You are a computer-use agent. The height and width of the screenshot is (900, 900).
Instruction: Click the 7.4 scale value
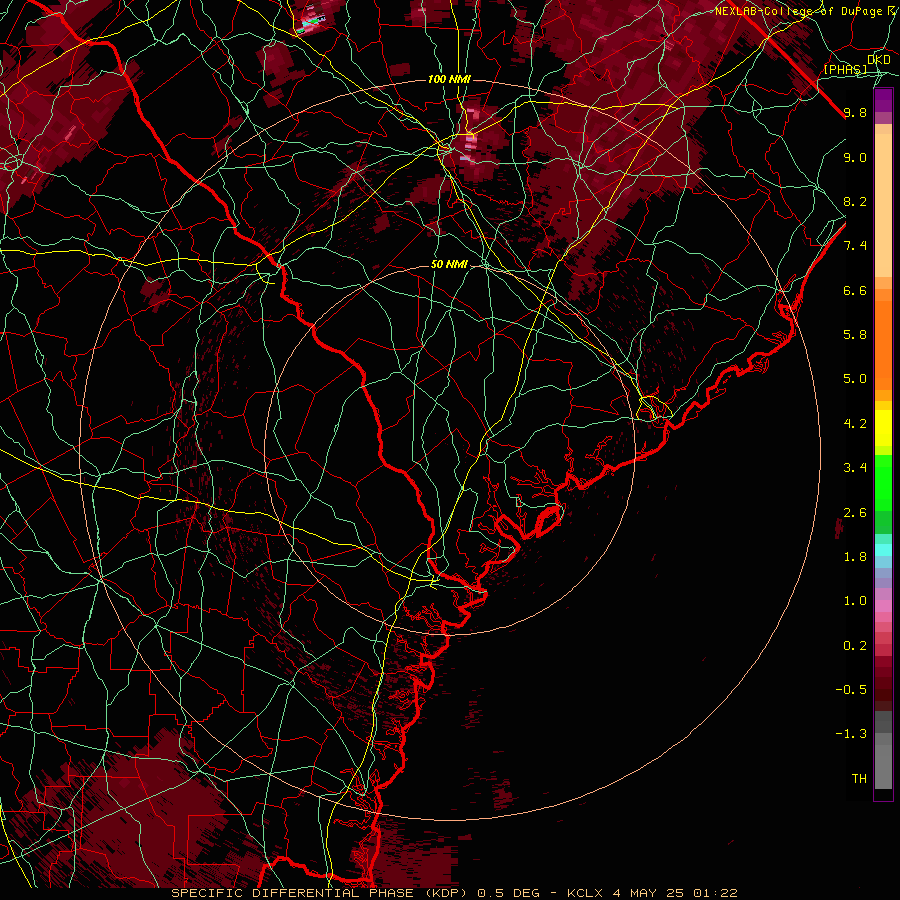click(855, 246)
